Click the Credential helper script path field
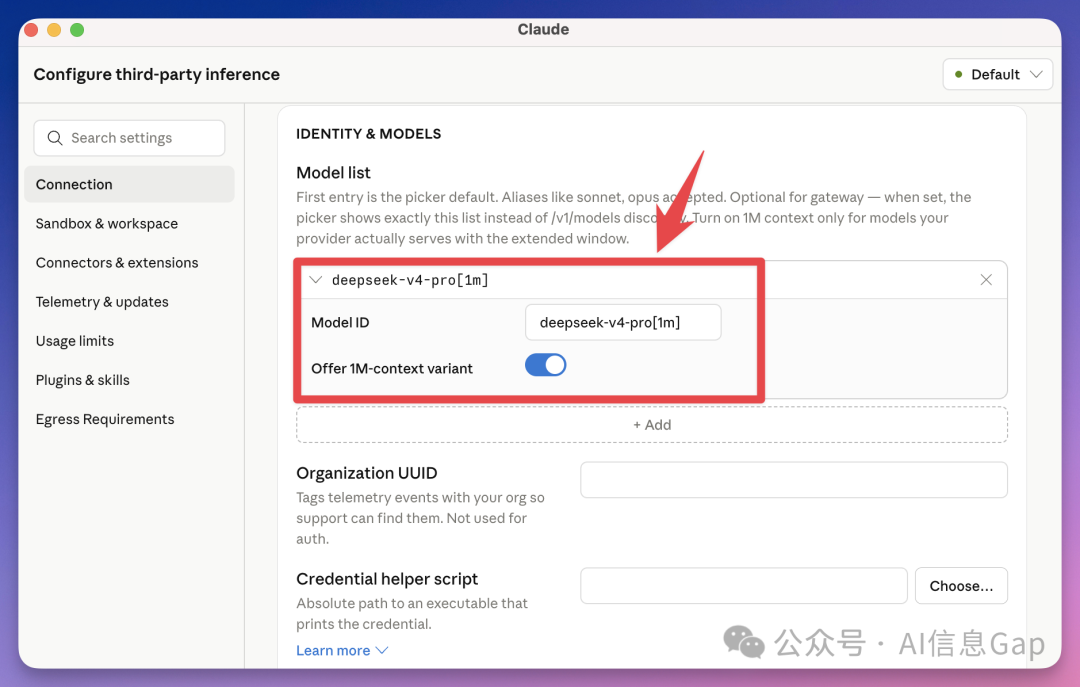This screenshot has height=687, width=1080. pos(744,586)
